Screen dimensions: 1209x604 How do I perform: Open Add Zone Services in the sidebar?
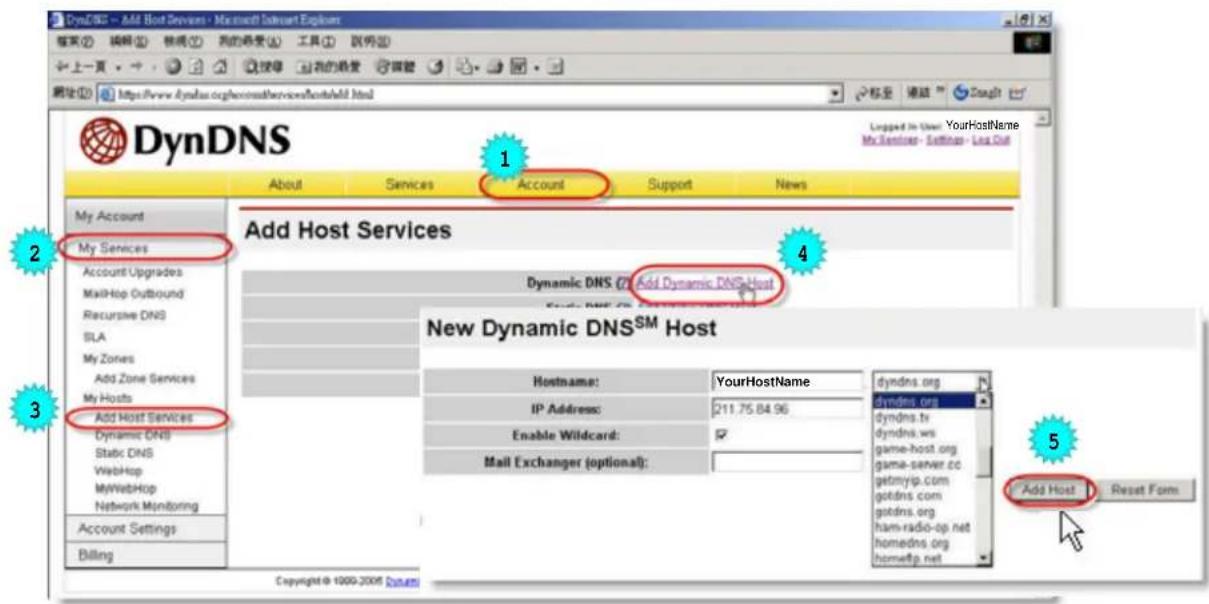(145, 379)
